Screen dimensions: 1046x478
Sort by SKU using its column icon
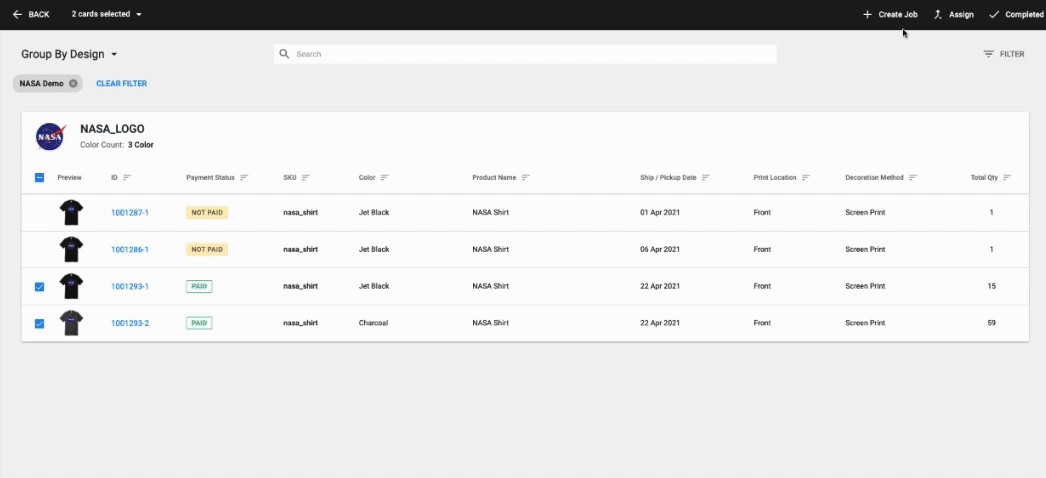tap(306, 178)
